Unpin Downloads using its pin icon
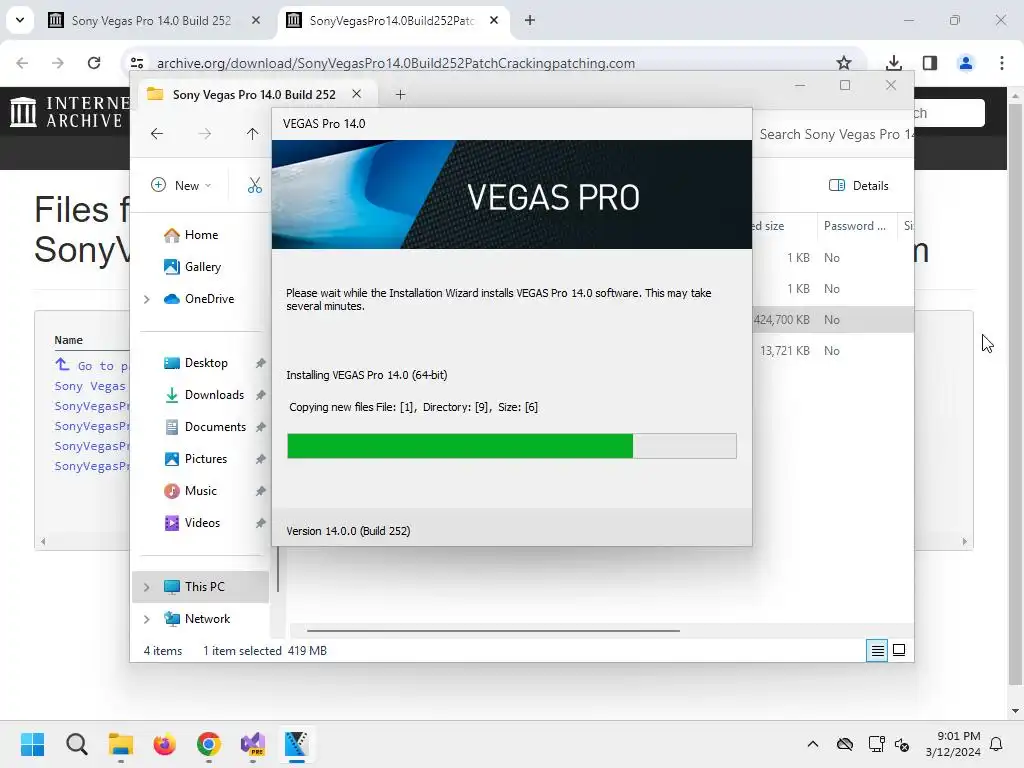This screenshot has height=768, width=1024. [x=261, y=395]
